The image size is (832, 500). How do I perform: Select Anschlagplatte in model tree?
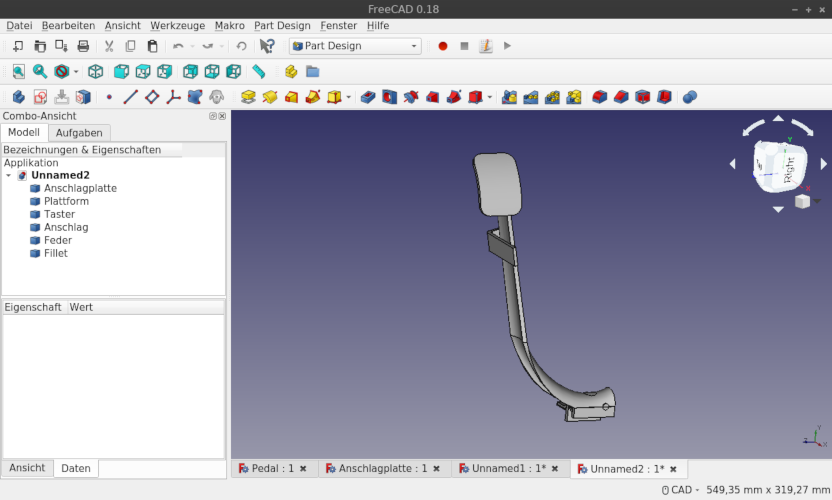click(x=80, y=188)
